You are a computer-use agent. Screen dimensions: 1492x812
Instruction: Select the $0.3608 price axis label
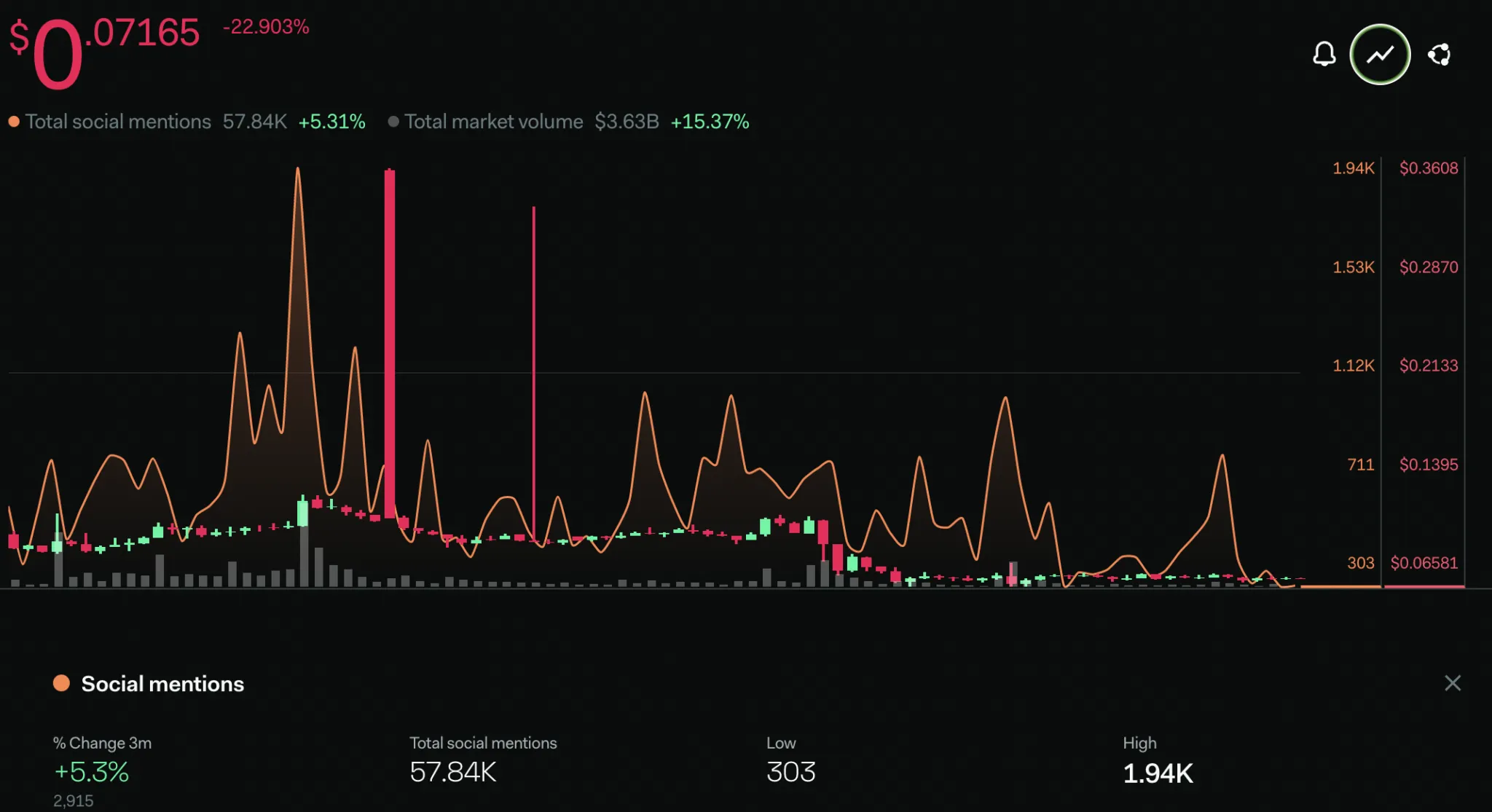1429,168
